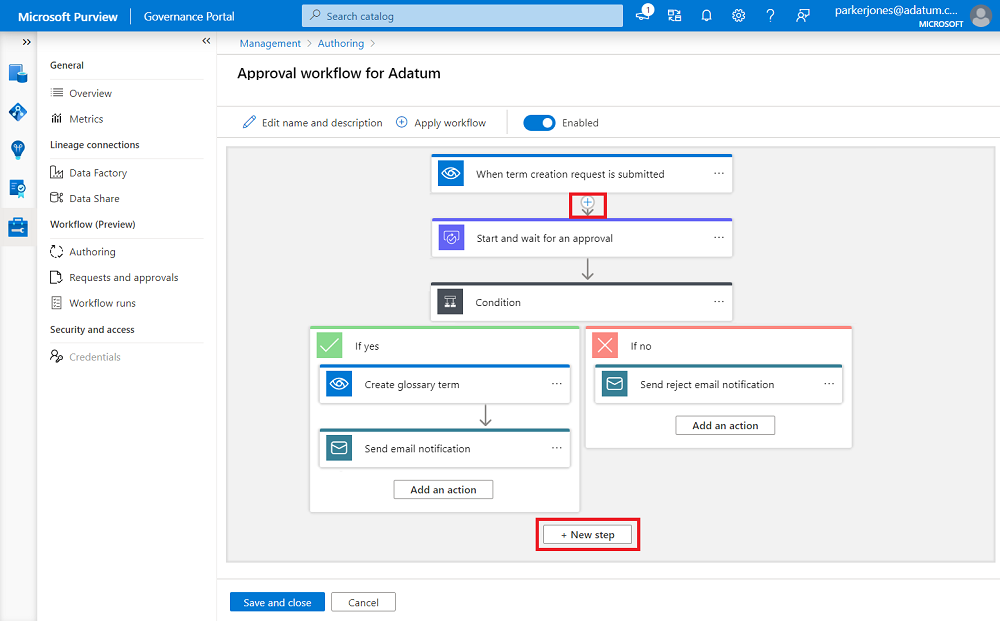
Task: Open the Create glossary term step ellipsis menu
Action: click(558, 383)
